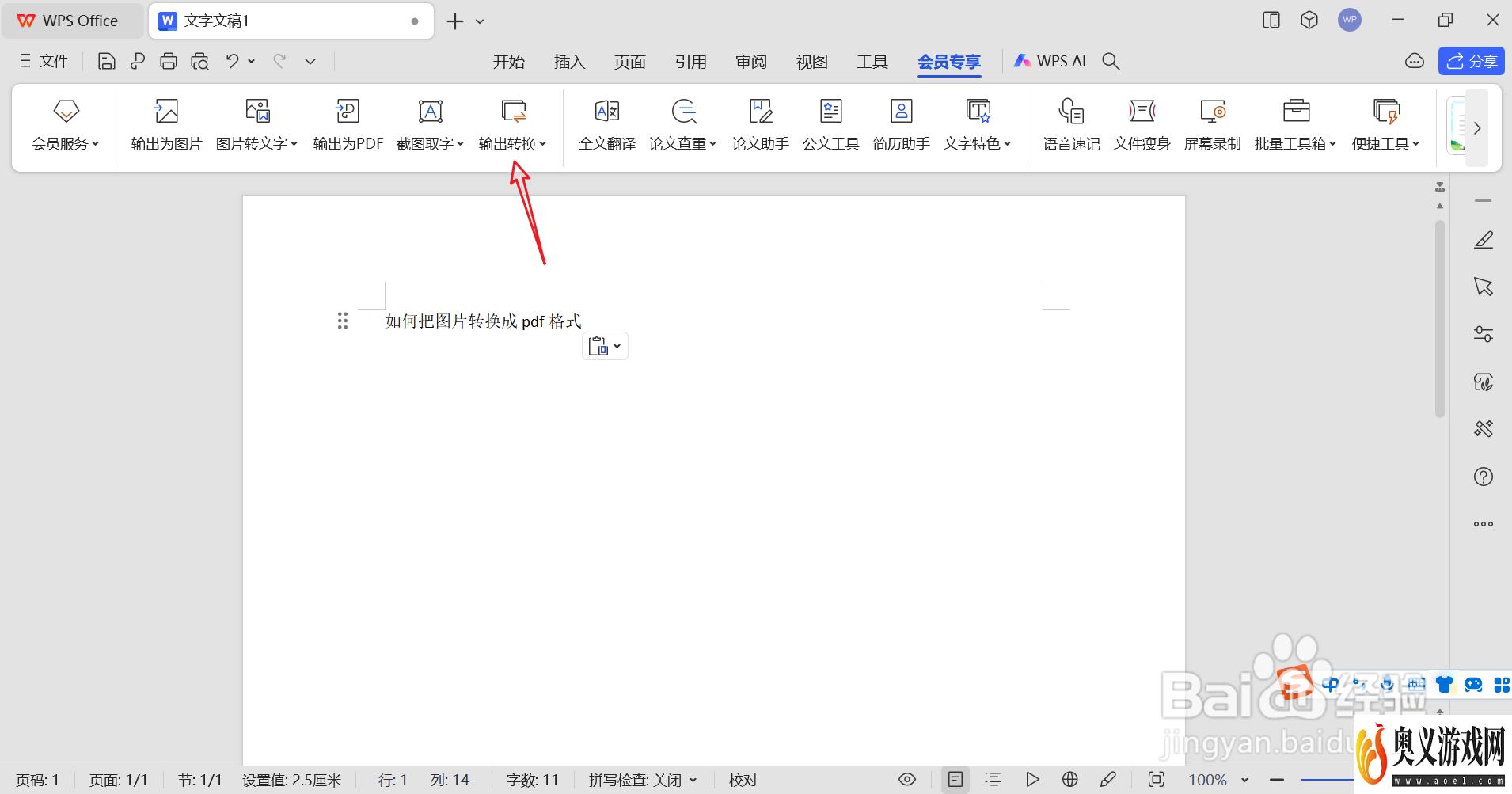Start reading mode play icon in status bar
Viewport: 1512px width, 794px height.
(x=1032, y=780)
